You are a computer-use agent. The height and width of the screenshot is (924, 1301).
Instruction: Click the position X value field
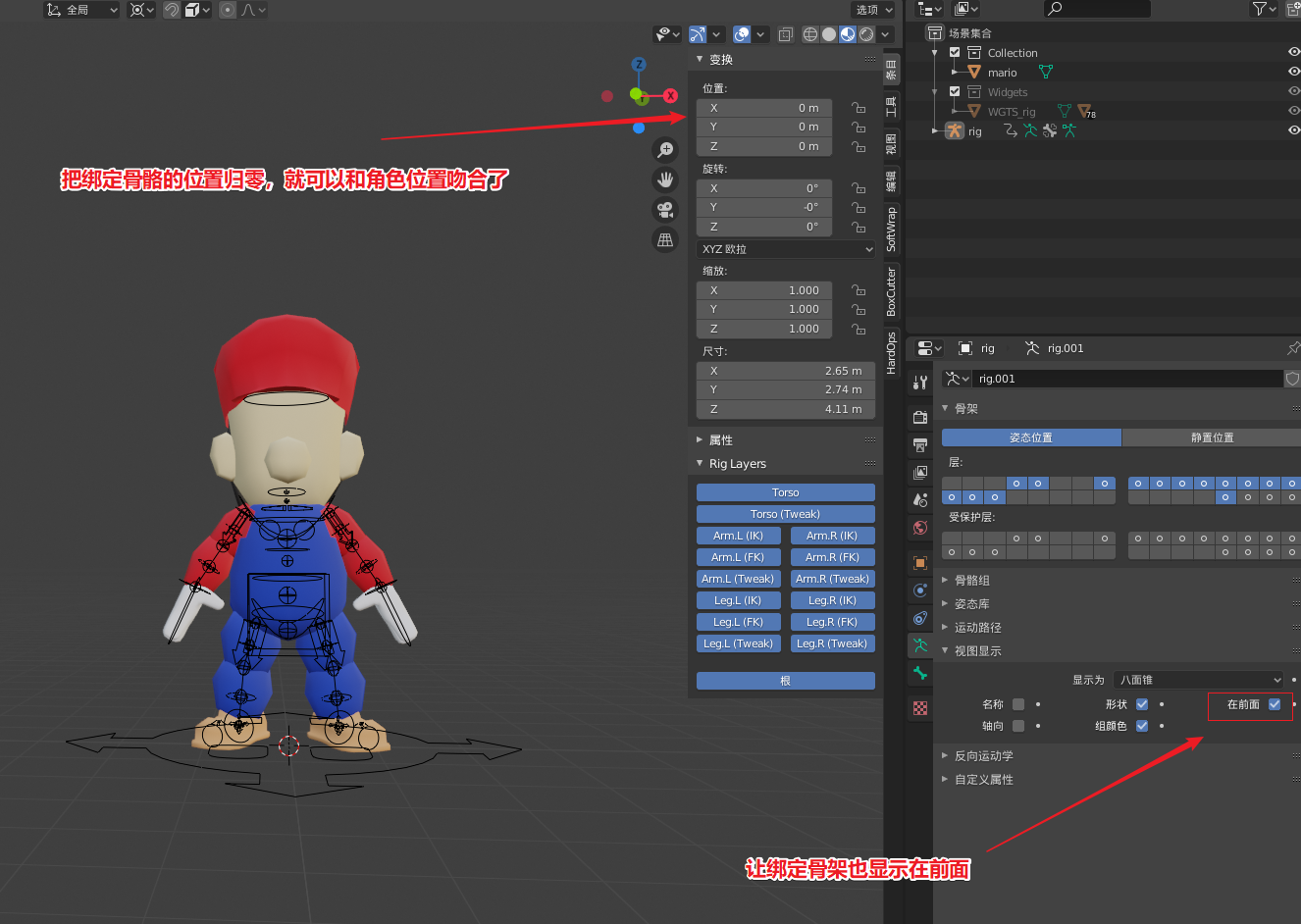[764, 108]
